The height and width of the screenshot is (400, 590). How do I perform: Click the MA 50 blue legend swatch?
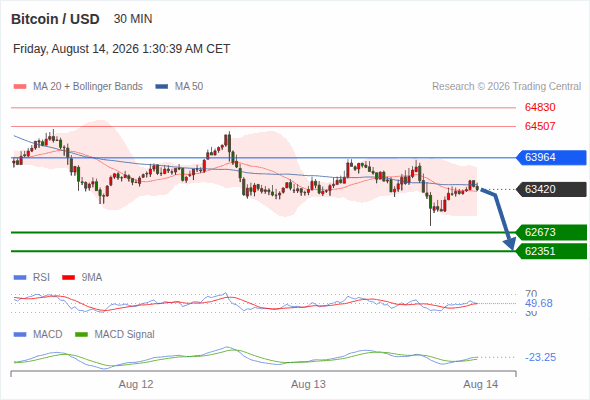[x=162, y=87]
